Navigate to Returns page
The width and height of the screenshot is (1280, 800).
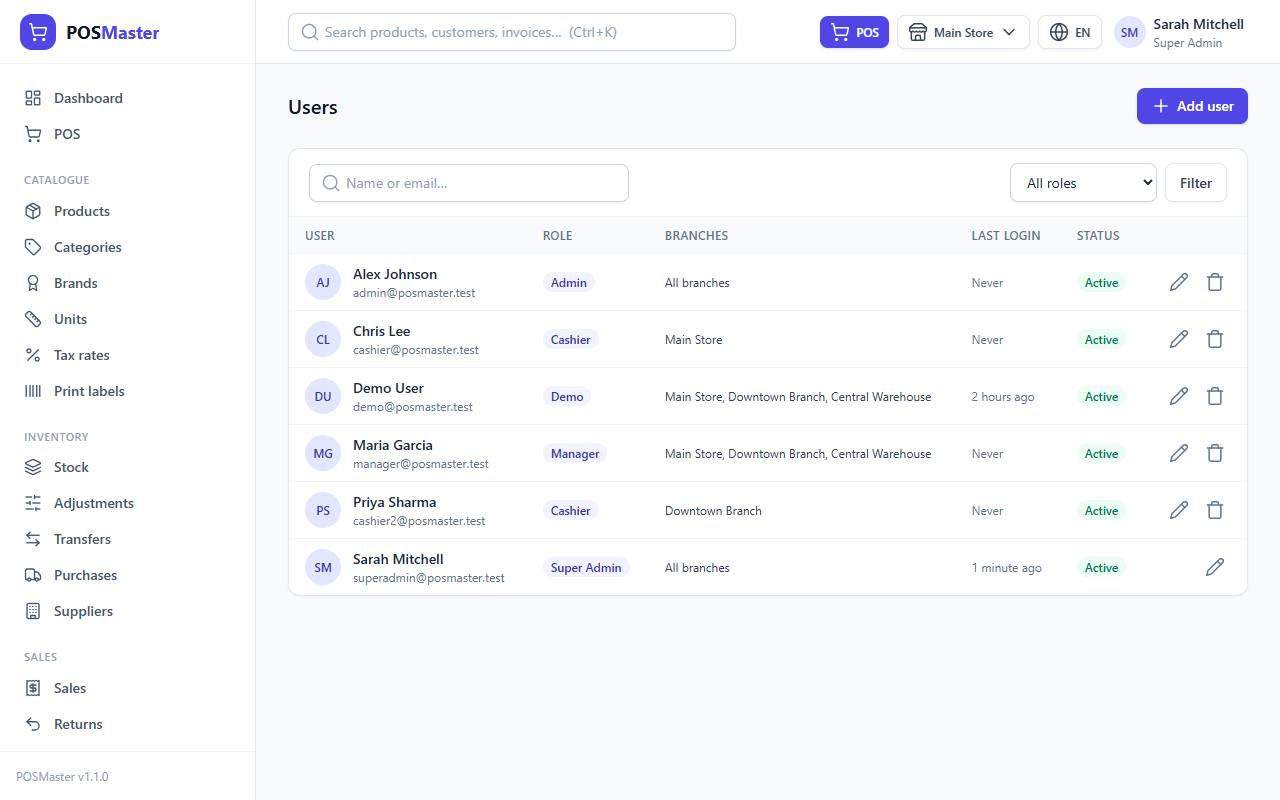tap(127, 724)
